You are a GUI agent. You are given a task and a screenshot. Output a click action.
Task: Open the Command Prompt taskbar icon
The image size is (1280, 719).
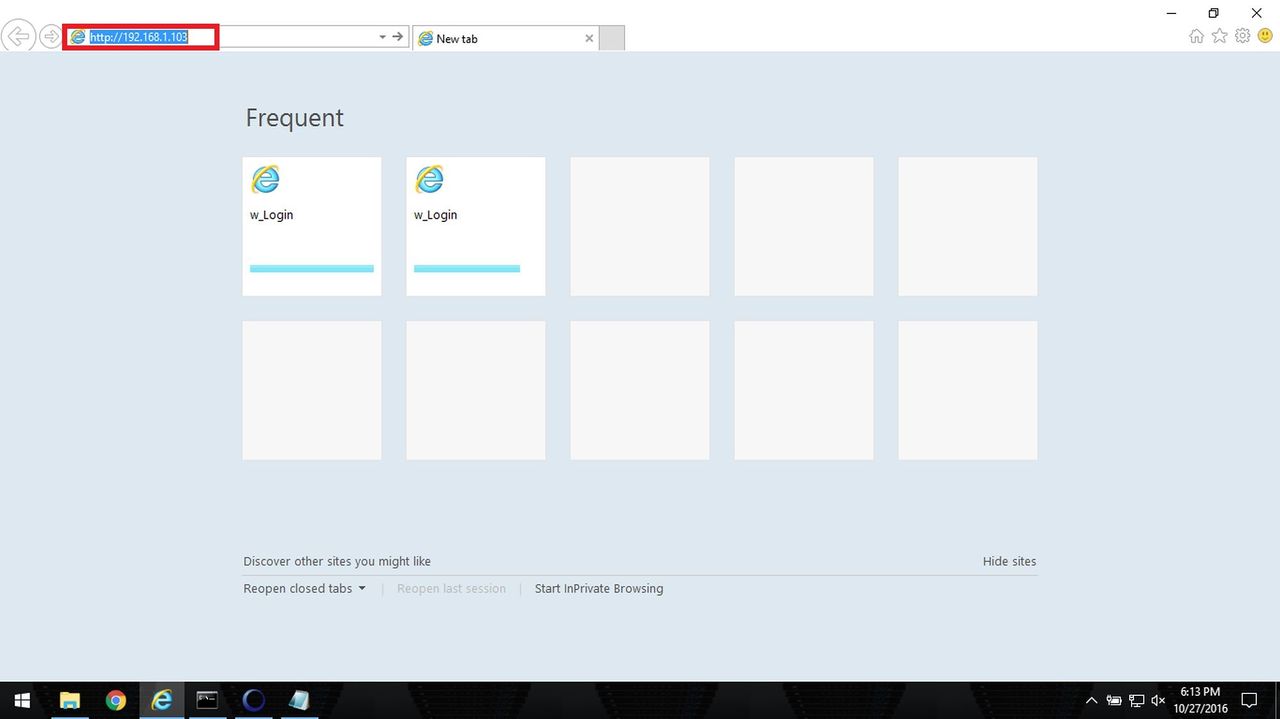coord(207,700)
